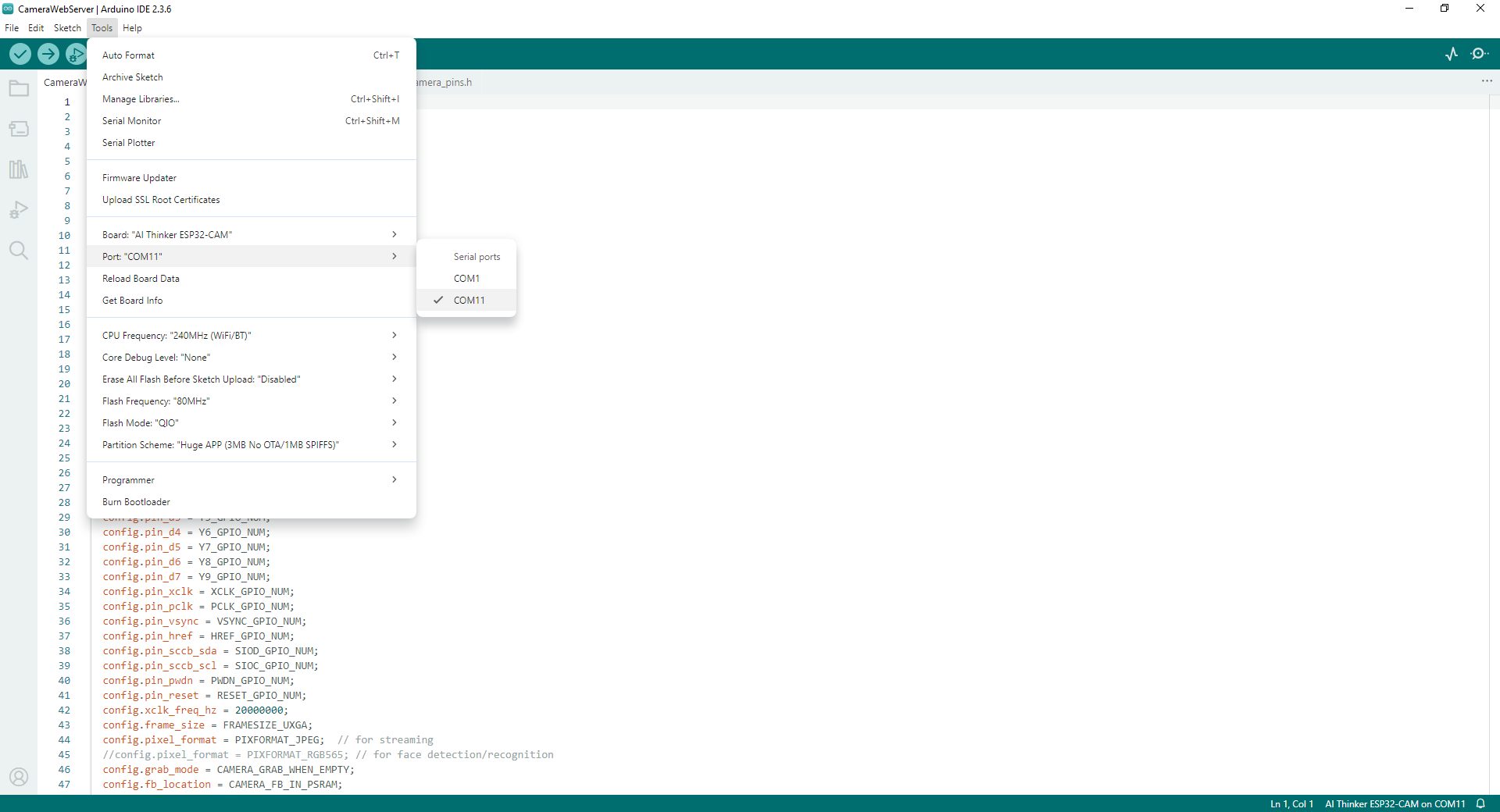Screen dimensions: 1500x812
Task: Open the Boards Manager sidebar icon
Action: [x=19, y=129]
